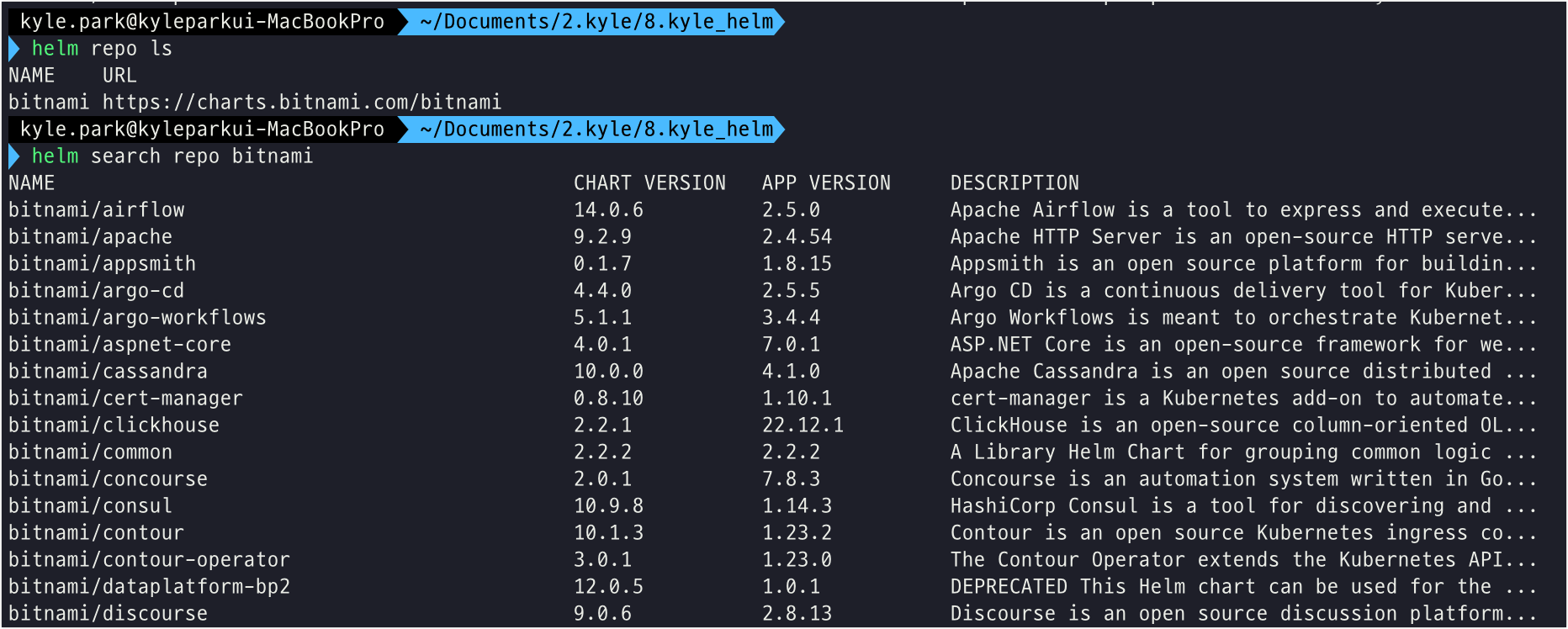The width and height of the screenshot is (1568, 629).
Task: Click app version 1.8.15 for appsmith
Action: (797, 264)
